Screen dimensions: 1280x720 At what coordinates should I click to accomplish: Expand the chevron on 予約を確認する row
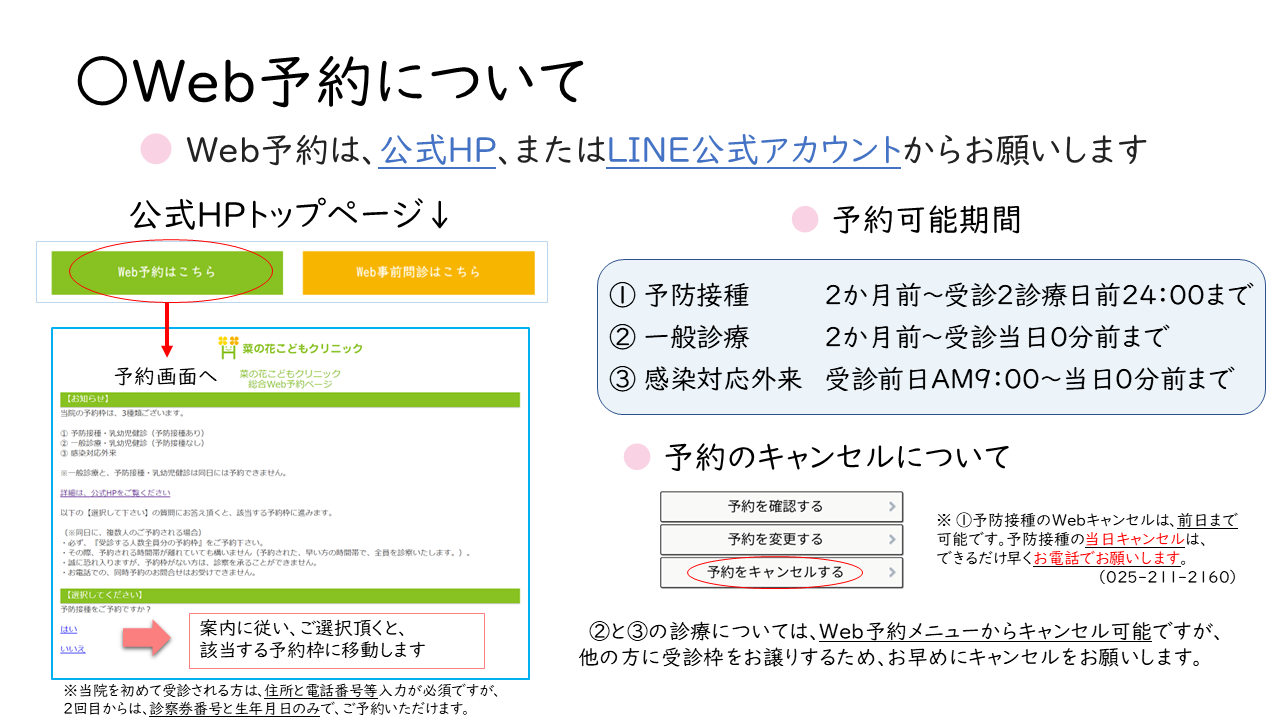pos(892,507)
